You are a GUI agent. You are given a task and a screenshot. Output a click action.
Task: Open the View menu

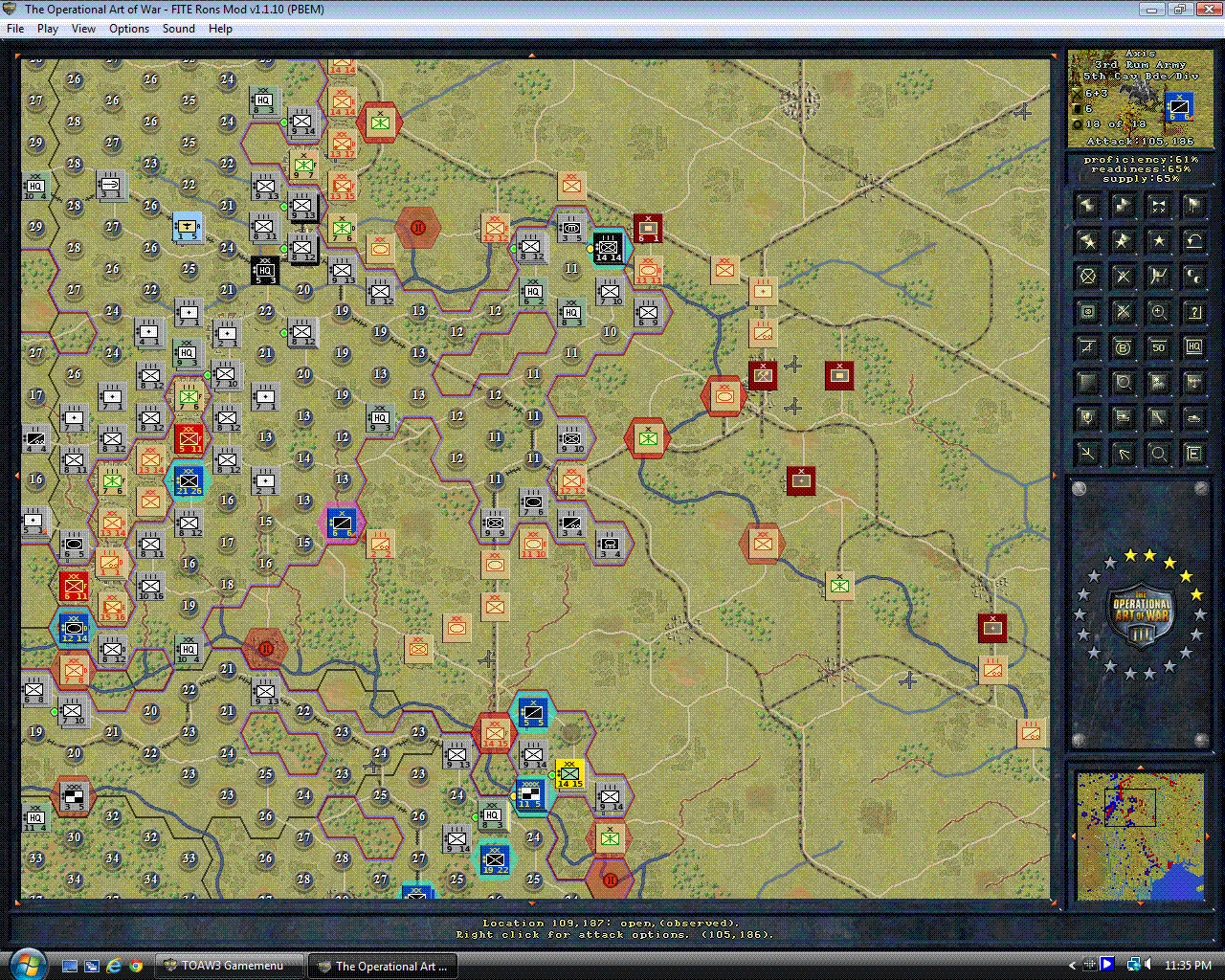(83, 29)
